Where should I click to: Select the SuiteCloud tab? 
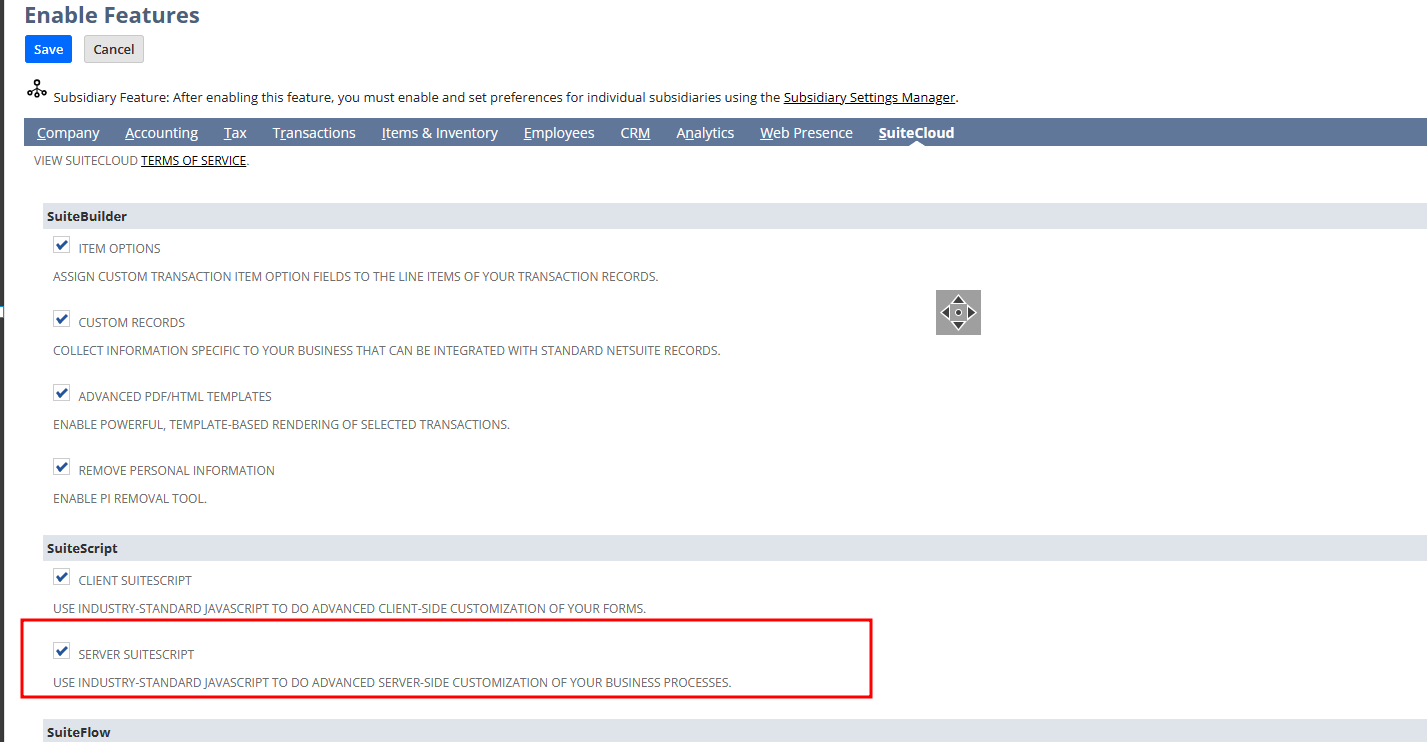[x=916, y=133]
